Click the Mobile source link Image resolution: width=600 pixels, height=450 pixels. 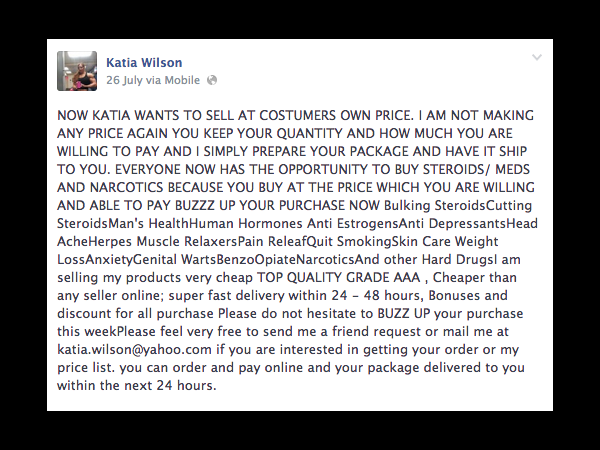(182, 80)
